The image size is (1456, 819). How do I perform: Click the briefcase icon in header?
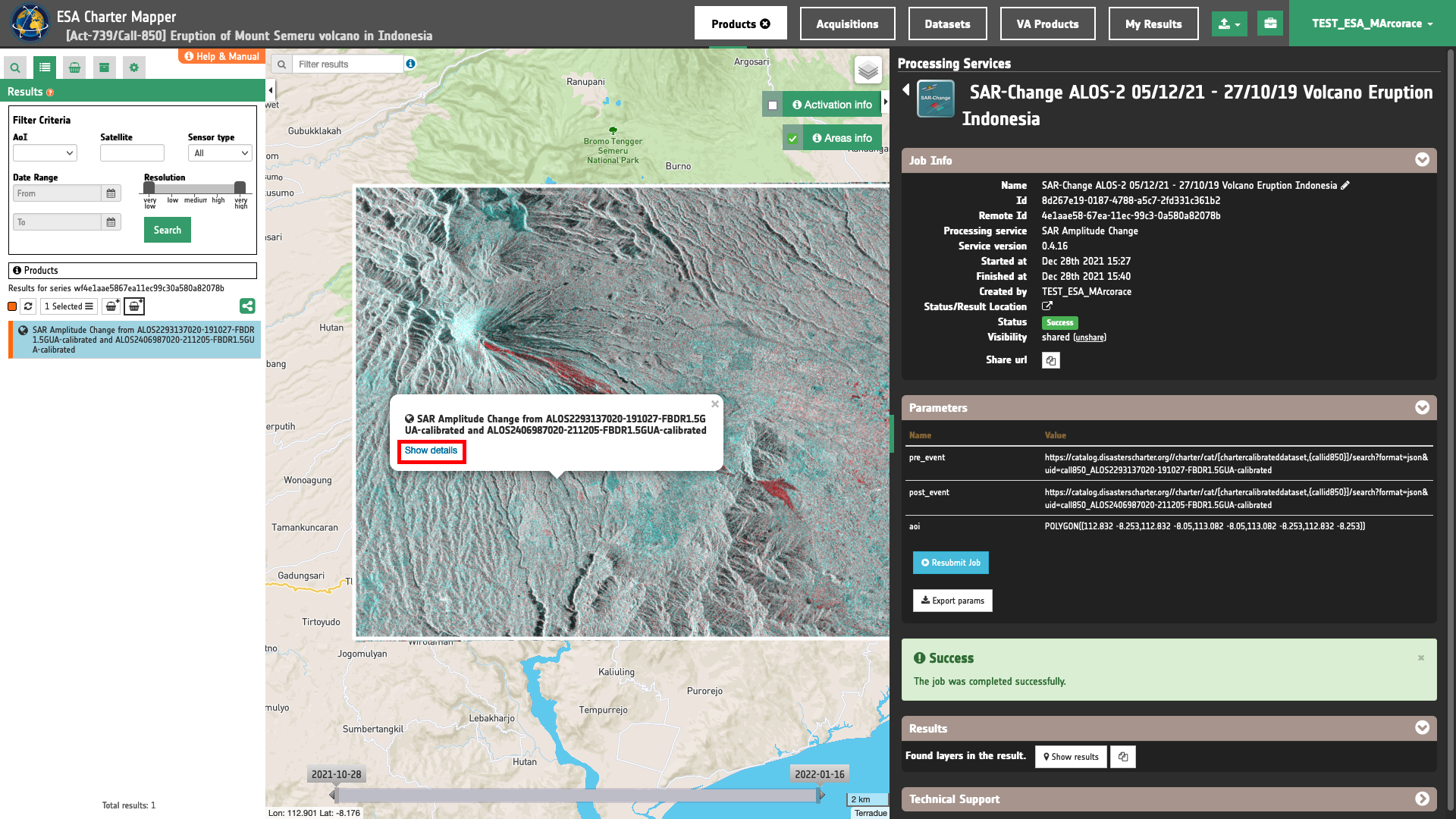point(1270,24)
